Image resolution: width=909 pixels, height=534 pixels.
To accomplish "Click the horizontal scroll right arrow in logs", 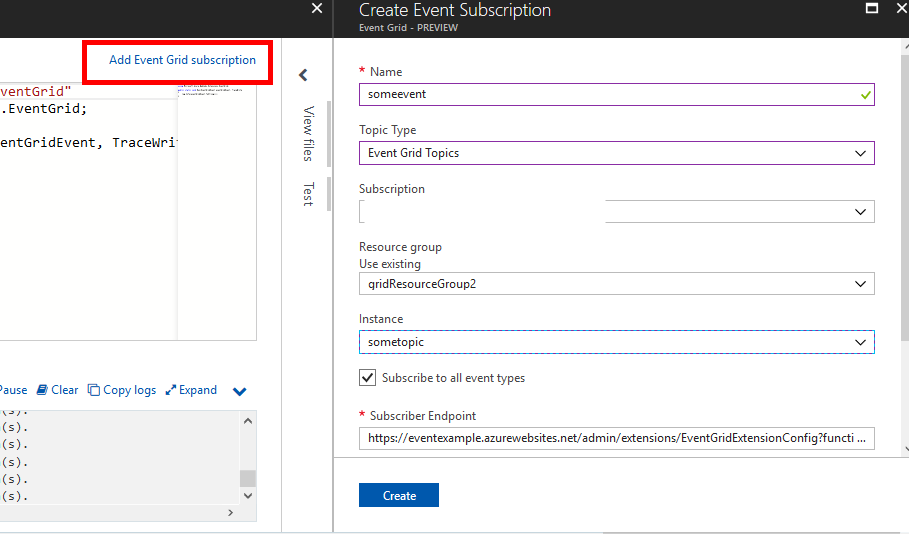I will (x=231, y=513).
